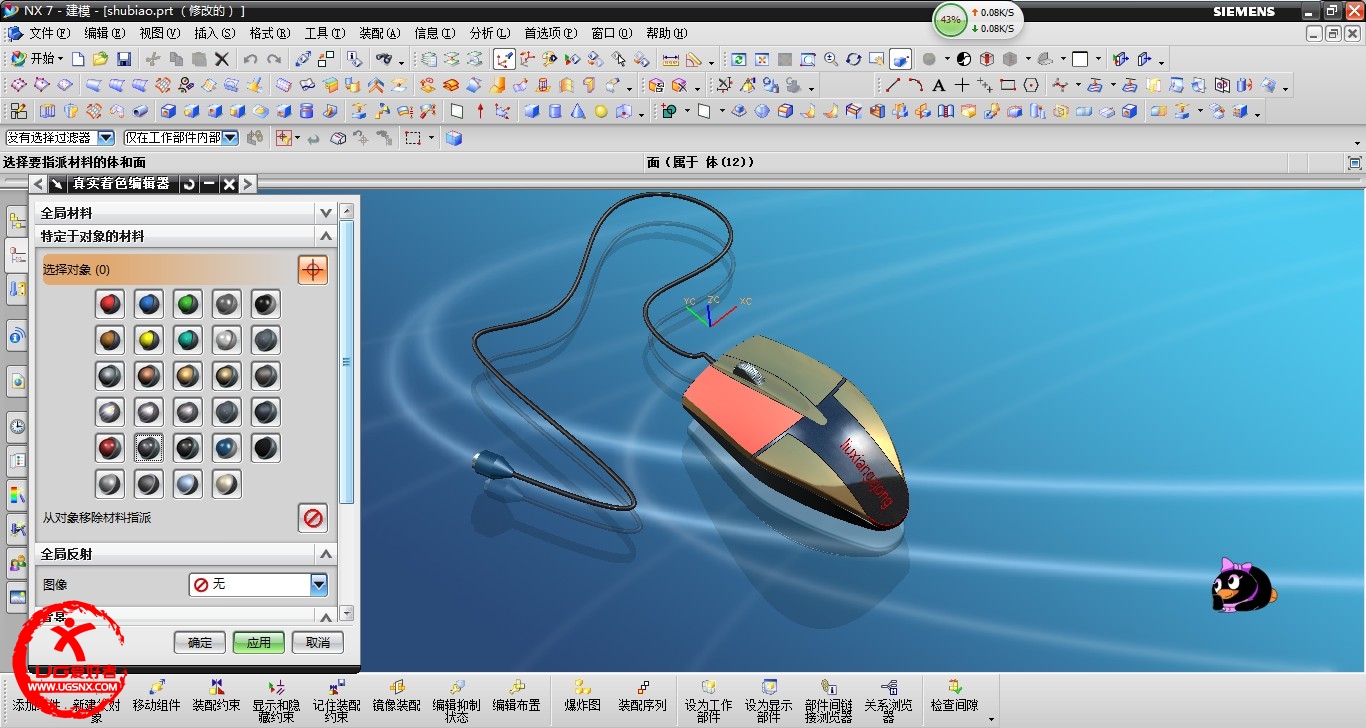Screen dimensions: 1366x728
Task: Click the Cancel (取消) button
Action: [318, 642]
